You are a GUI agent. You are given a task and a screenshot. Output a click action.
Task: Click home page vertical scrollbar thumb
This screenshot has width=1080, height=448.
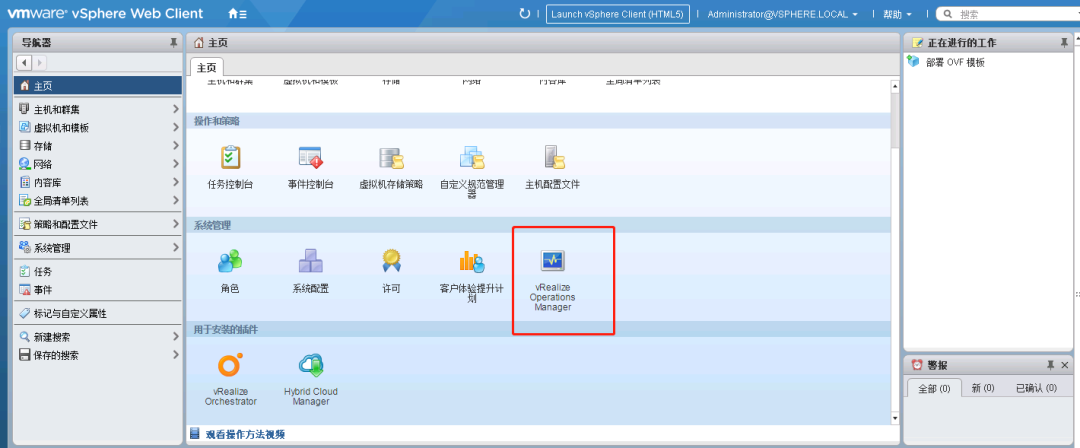[x=895, y=119]
